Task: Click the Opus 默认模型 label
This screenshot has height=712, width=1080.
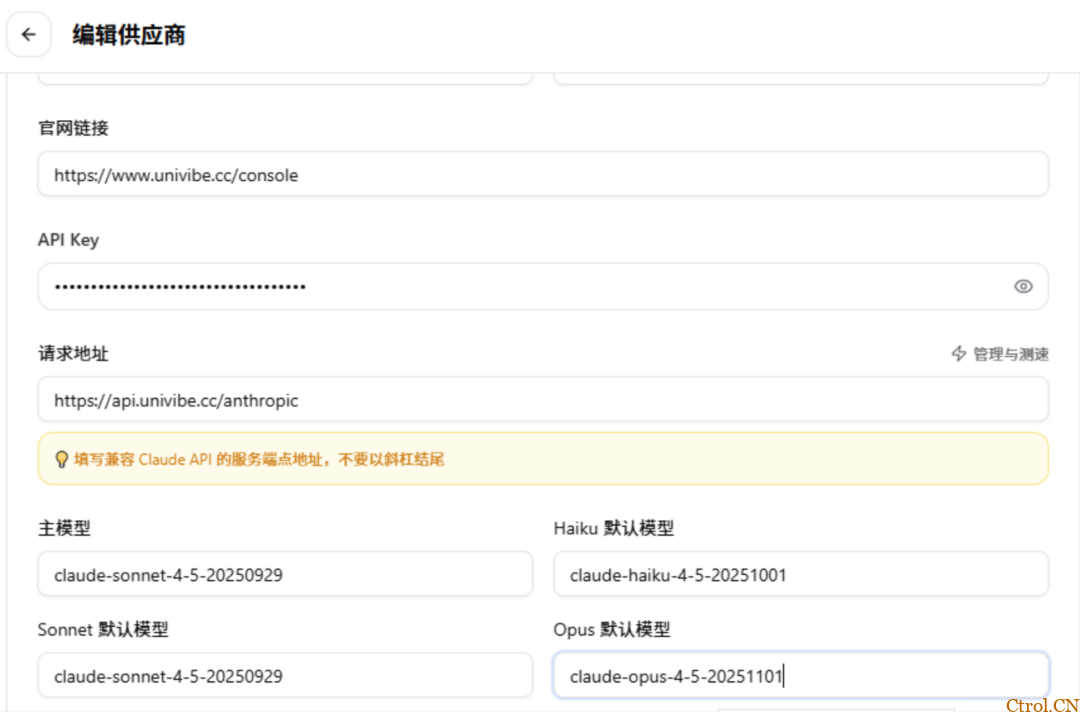Action: tap(612, 629)
